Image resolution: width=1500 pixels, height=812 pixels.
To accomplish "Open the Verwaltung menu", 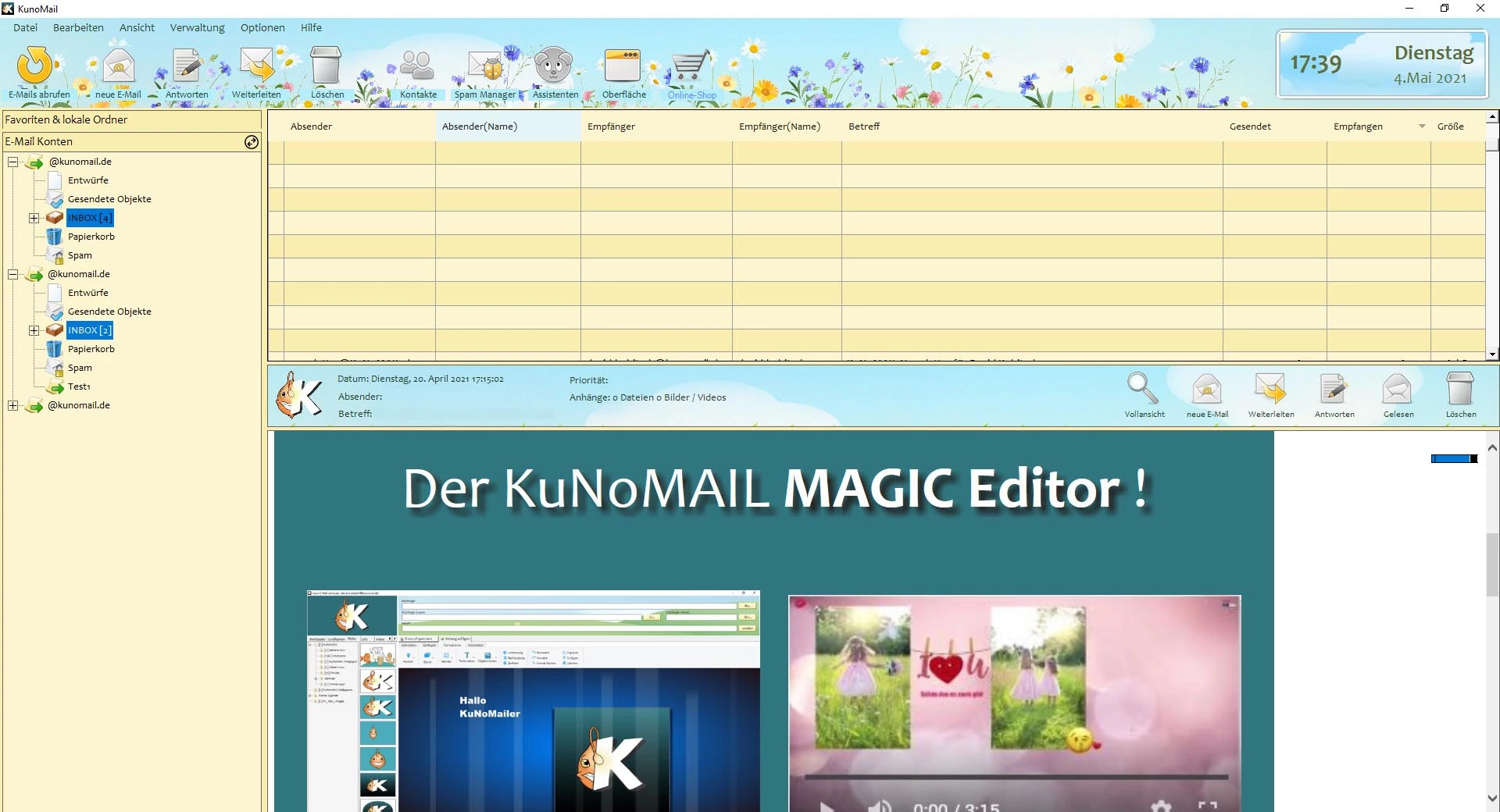I will click(x=197, y=27).
